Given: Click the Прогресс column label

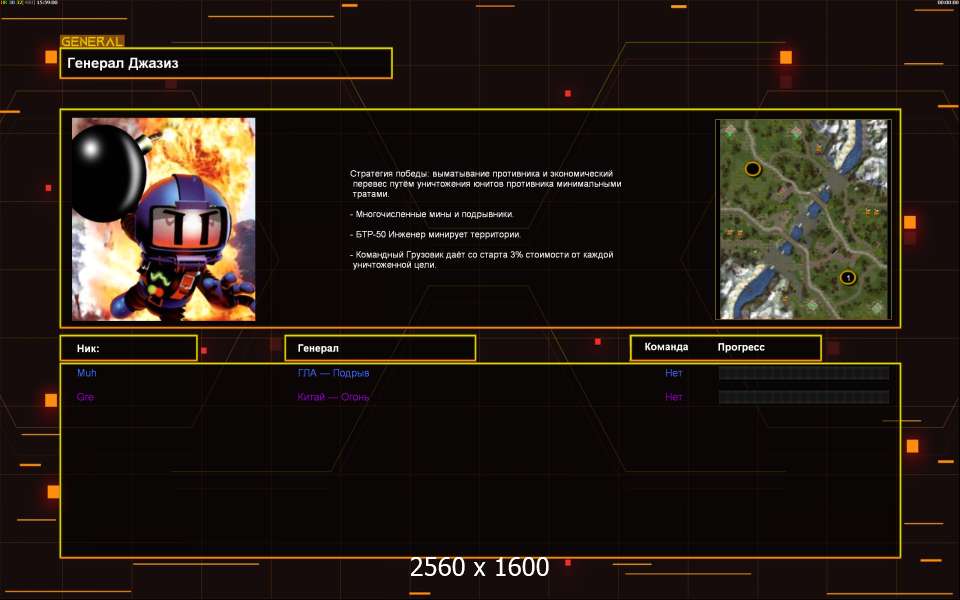Looking at the screenshot, I should (x=741, y=347).
